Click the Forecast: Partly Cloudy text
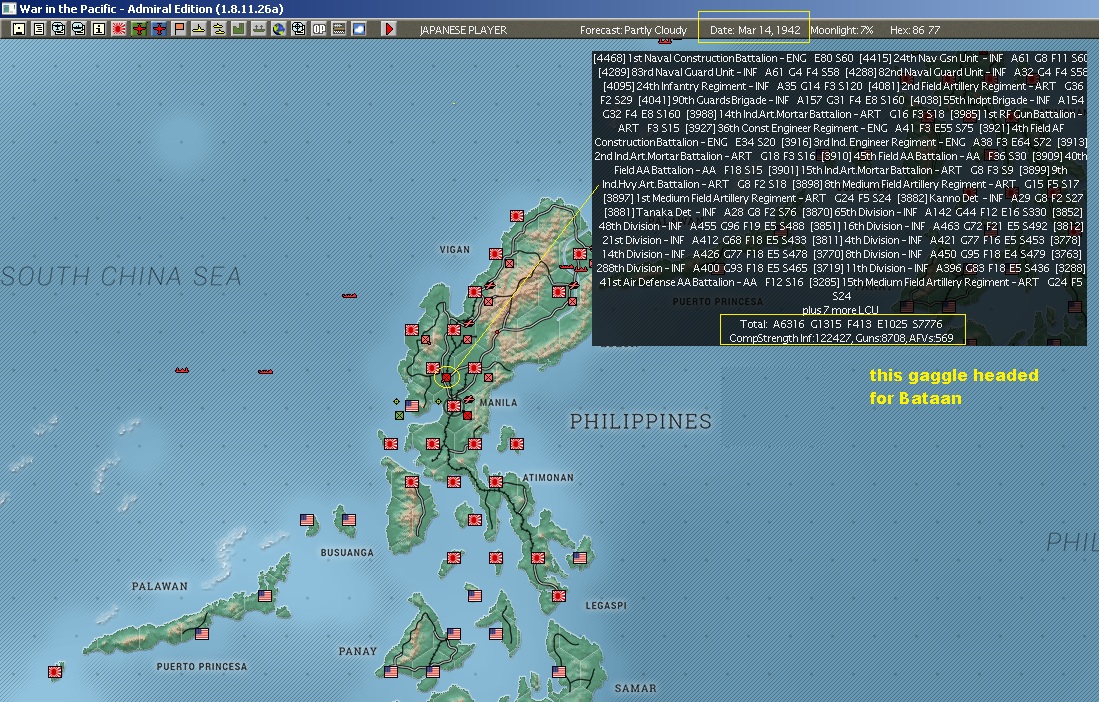The height and width of the screenshot is (702, 1099). point(633,30)
